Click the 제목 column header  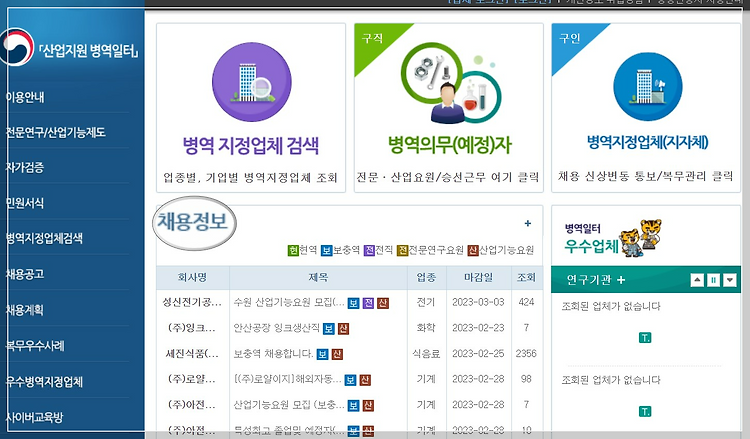coord(318,277)
